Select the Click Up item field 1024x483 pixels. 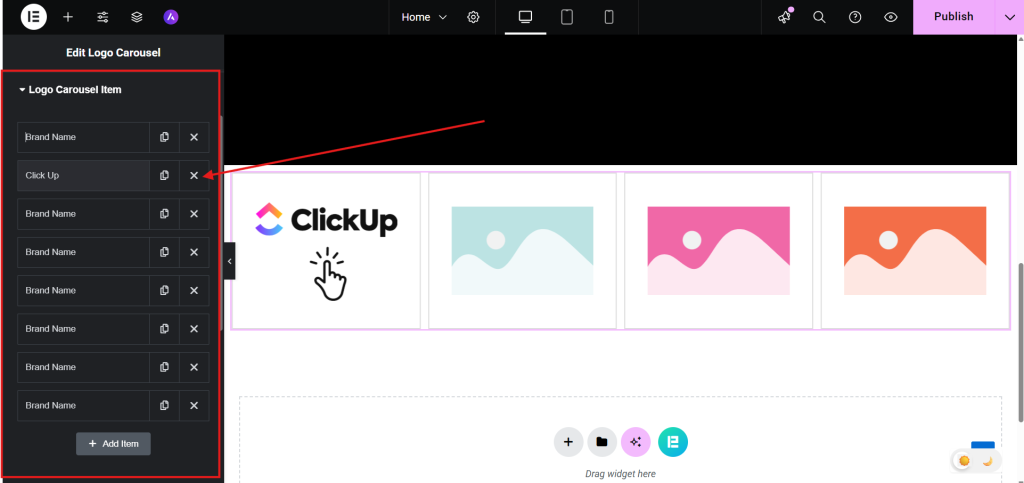pos(84,176)
